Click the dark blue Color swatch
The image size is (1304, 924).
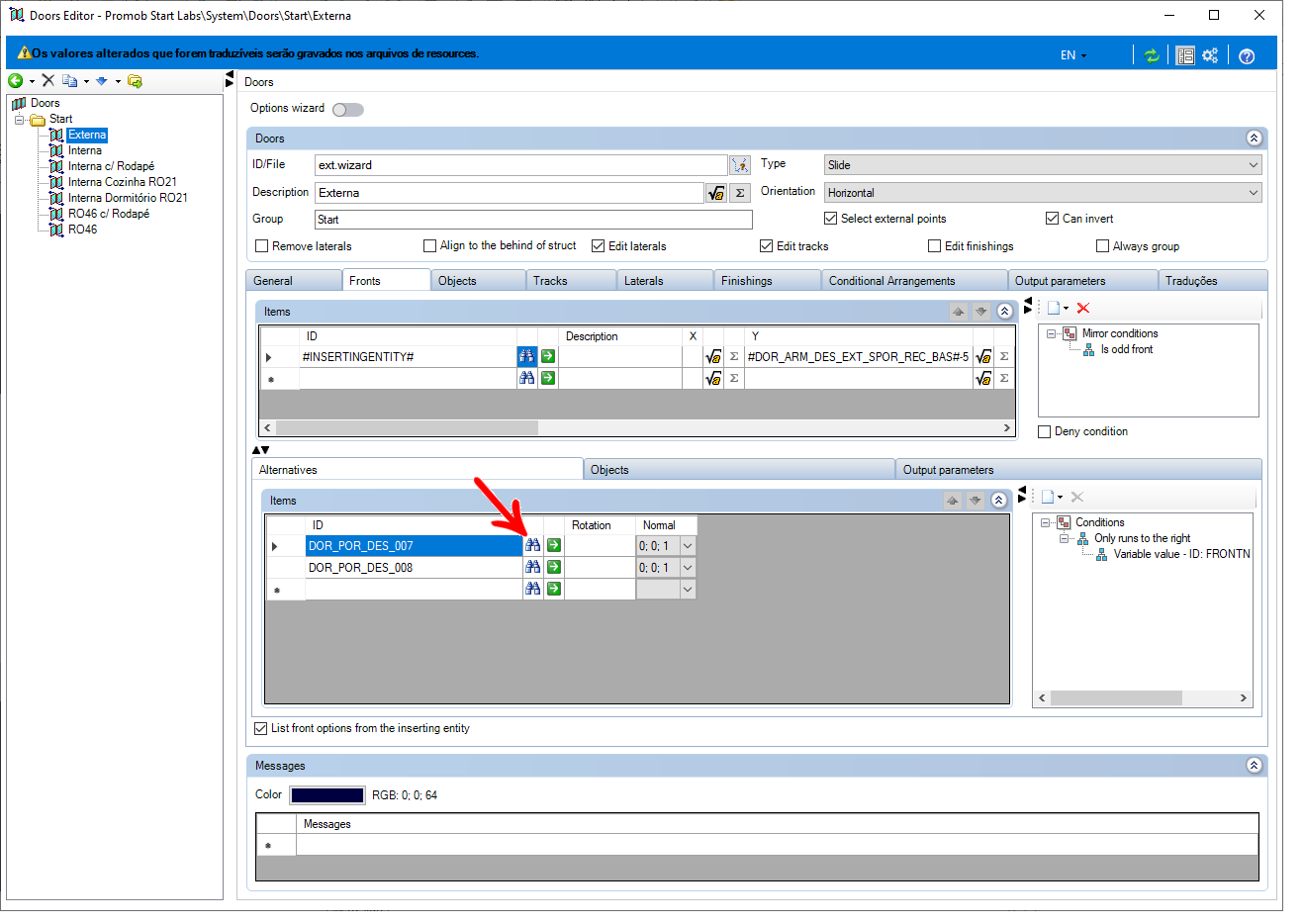pos(326,795)
